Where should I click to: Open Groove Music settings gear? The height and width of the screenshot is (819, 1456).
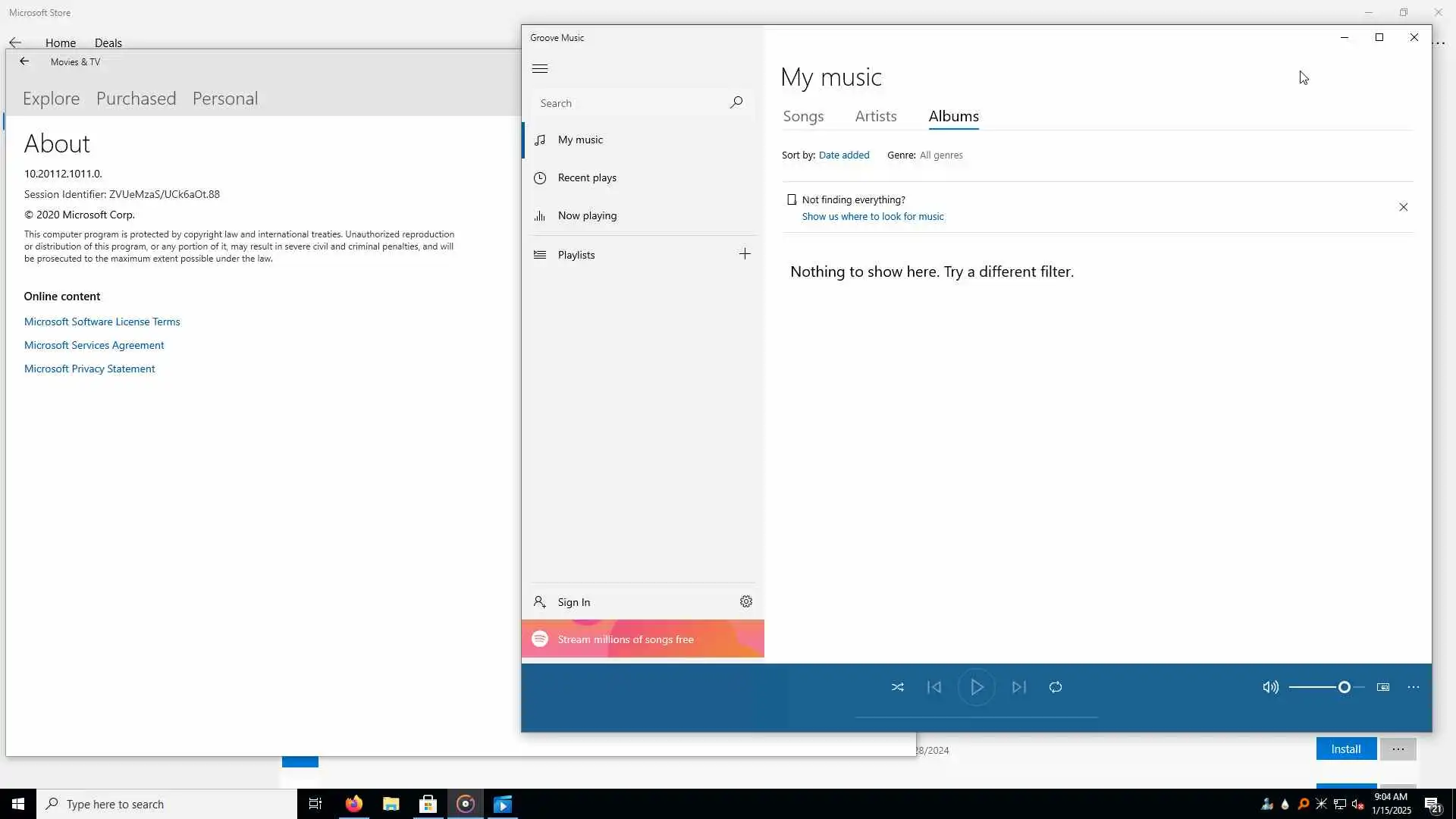pyautogui.click(x=746, y=601)
